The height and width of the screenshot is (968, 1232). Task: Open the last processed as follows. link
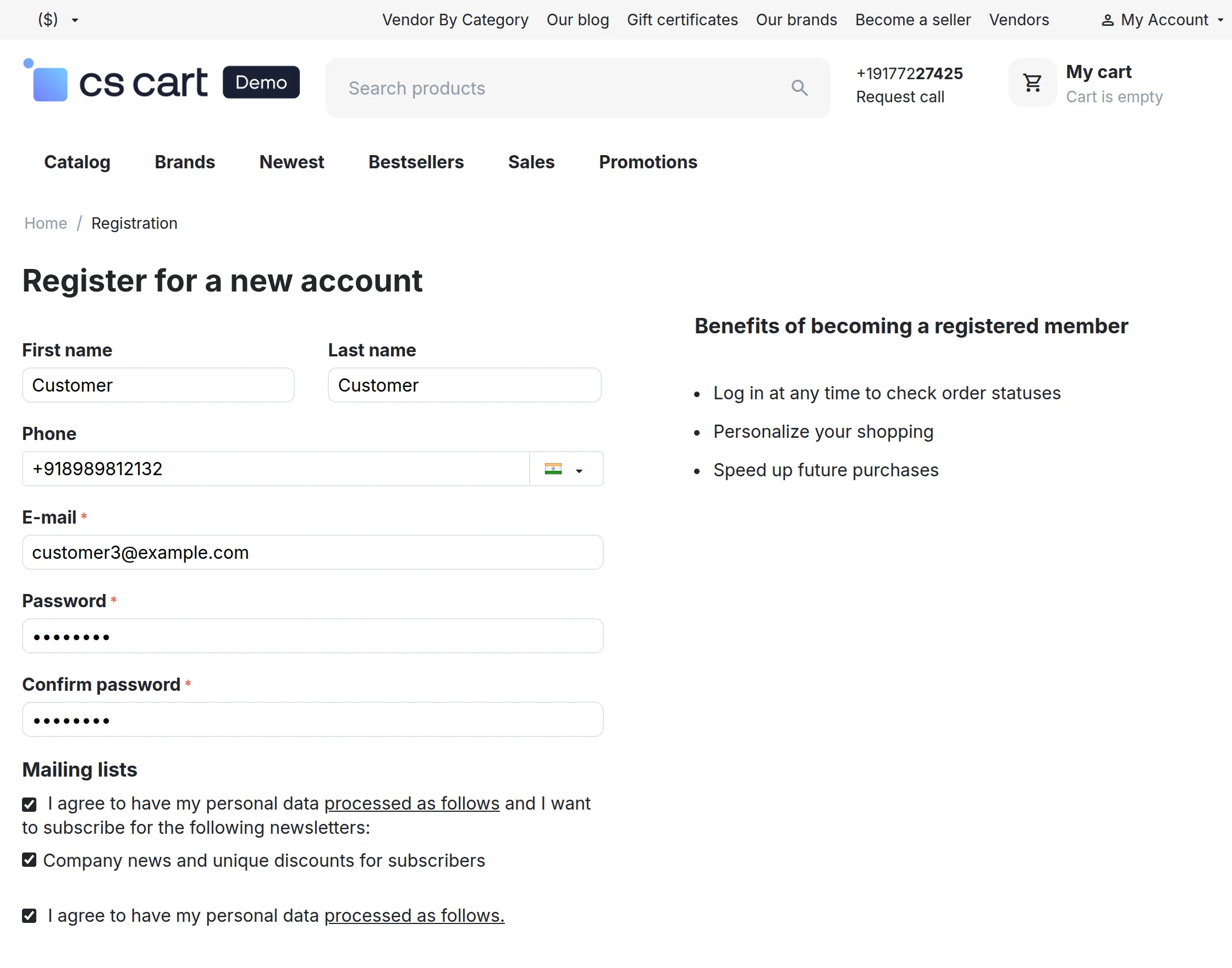(x=414, y=916)
